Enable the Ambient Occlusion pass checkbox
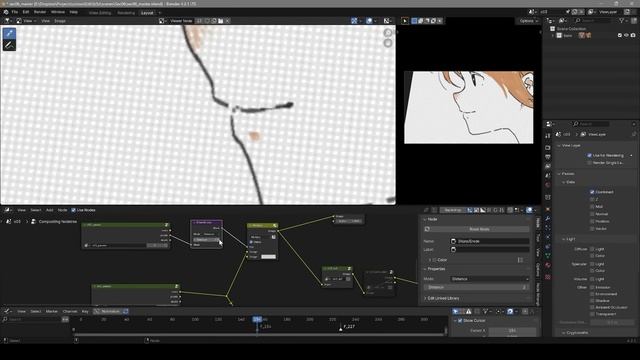This screenshot has height=360, width=640. click(592, 307)
